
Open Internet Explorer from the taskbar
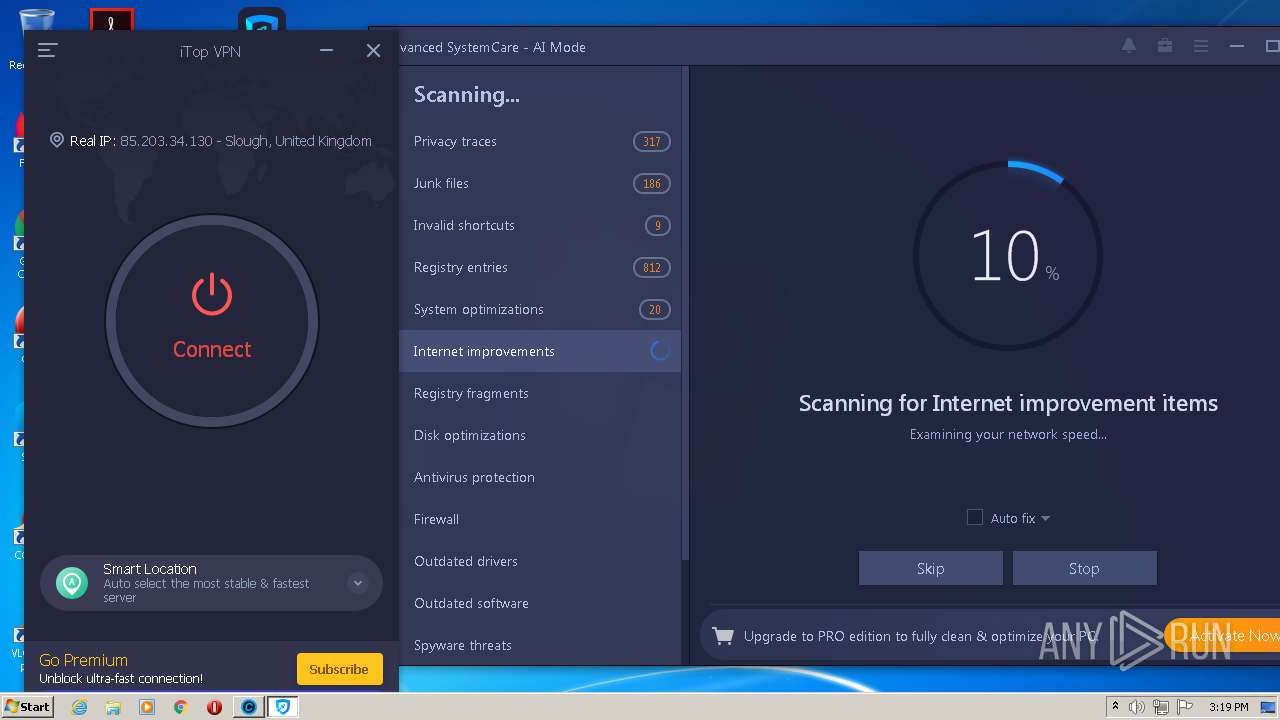click(x=80, y=707)
